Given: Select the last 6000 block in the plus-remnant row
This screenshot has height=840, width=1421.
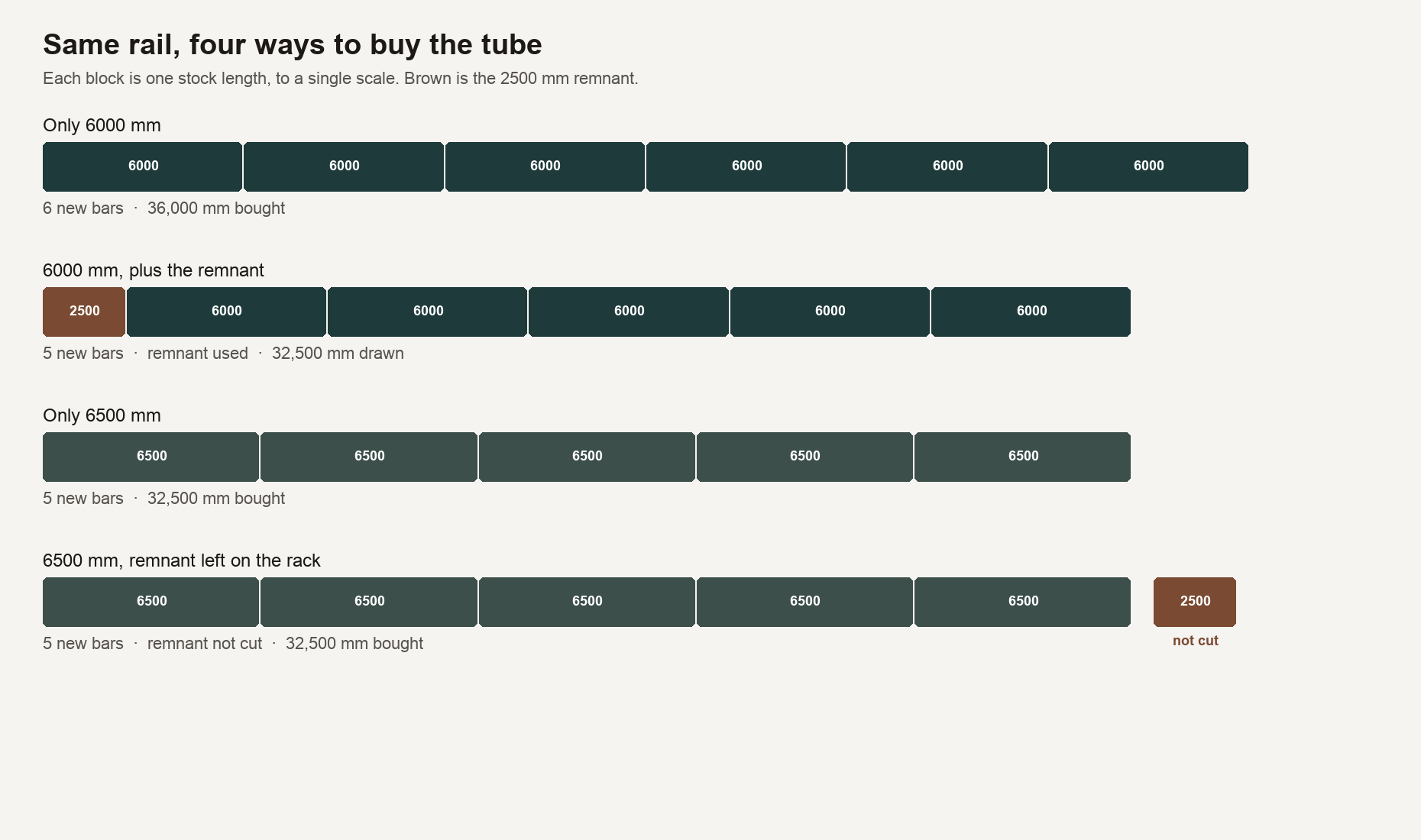Looking at the screenshot, I should (1031, 312).
